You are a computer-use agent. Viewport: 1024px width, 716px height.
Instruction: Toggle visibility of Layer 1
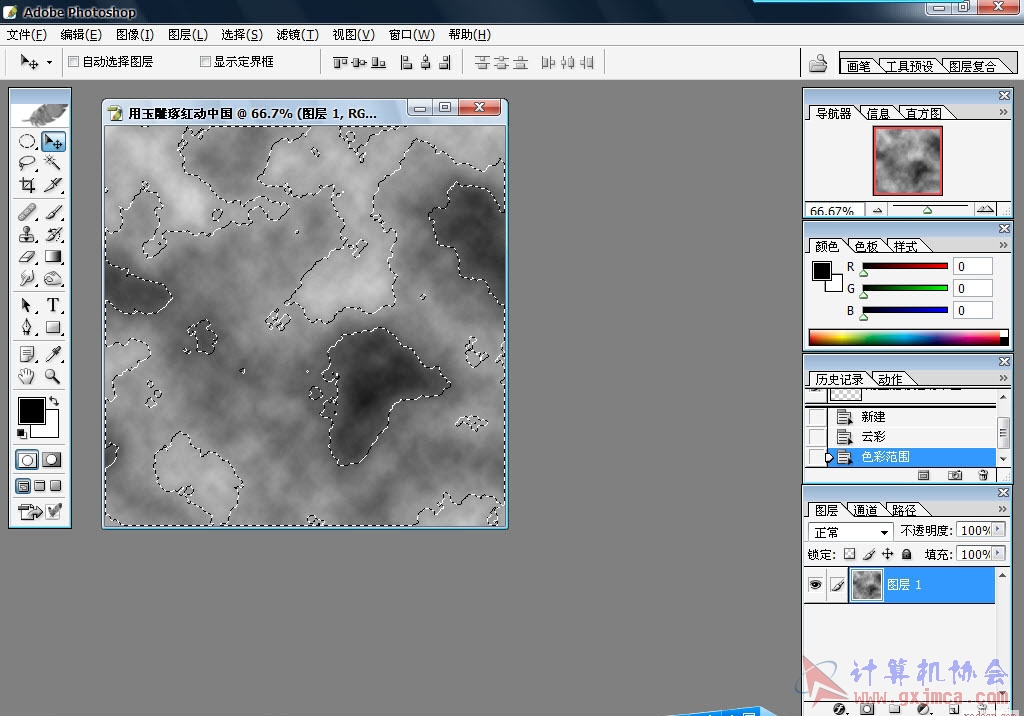coord(815,585)
